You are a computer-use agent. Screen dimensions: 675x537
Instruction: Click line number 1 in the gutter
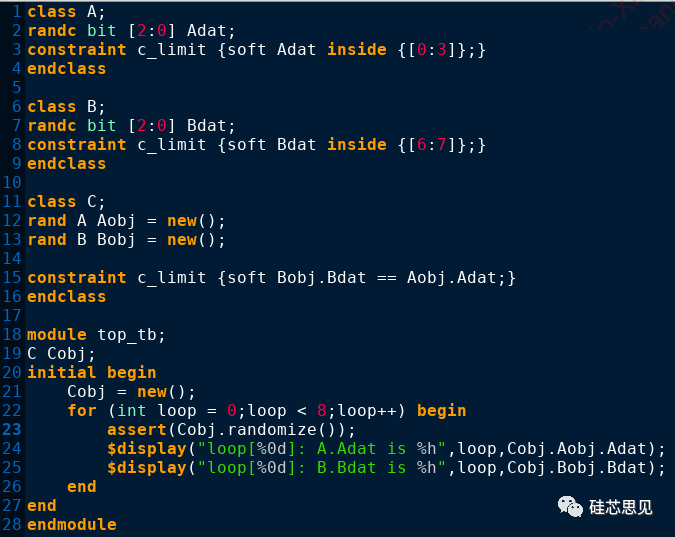[16, 12]
